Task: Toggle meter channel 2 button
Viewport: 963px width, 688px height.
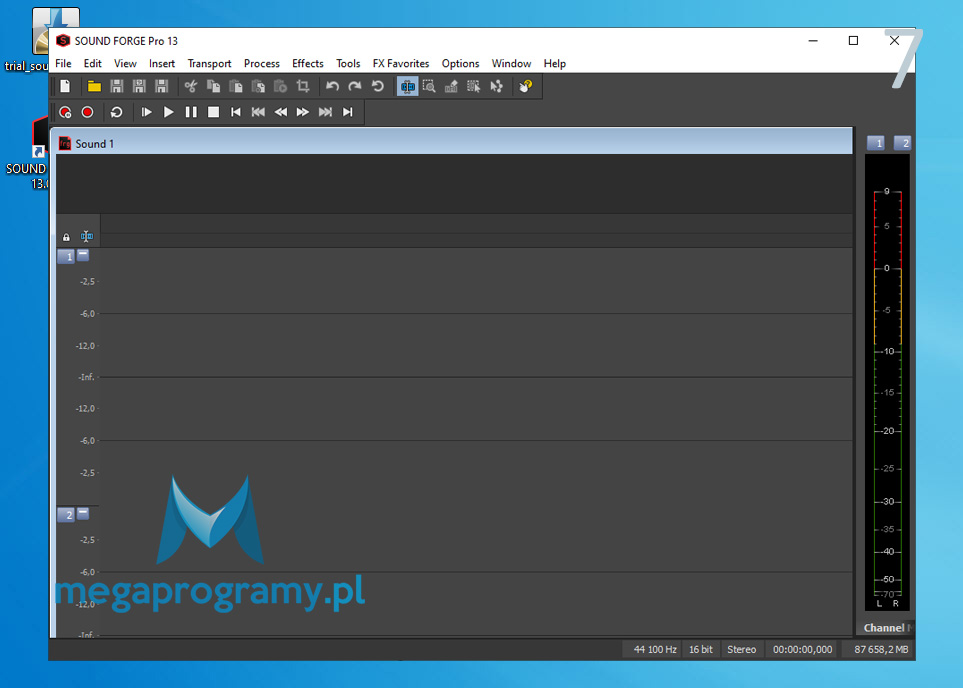Action: coord(902,143)
